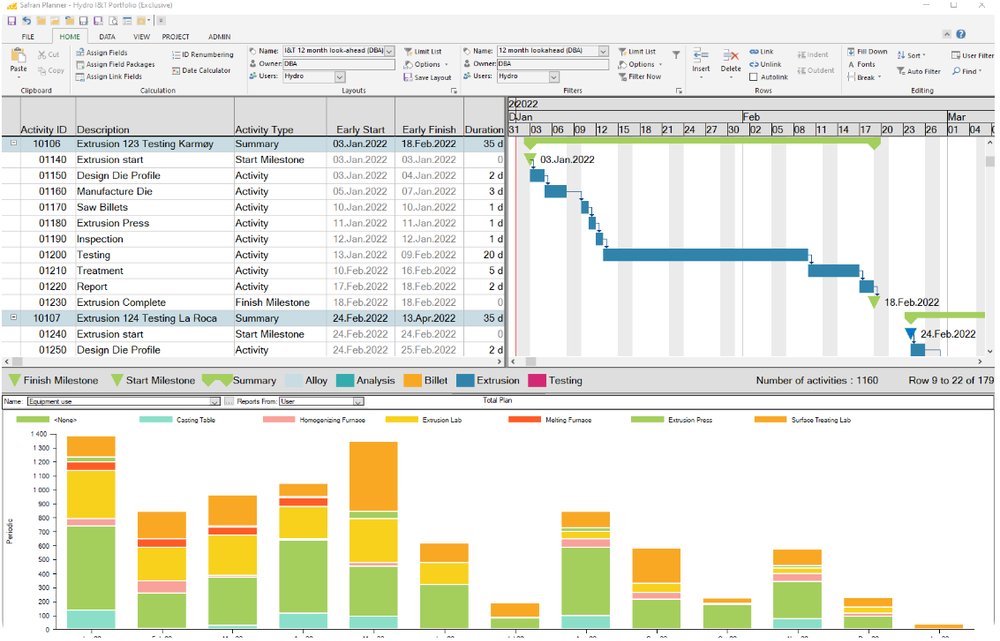Click the Surface Treating Lab legend entry
This screenshot has width=1000, height=641.
click(803, 420)
